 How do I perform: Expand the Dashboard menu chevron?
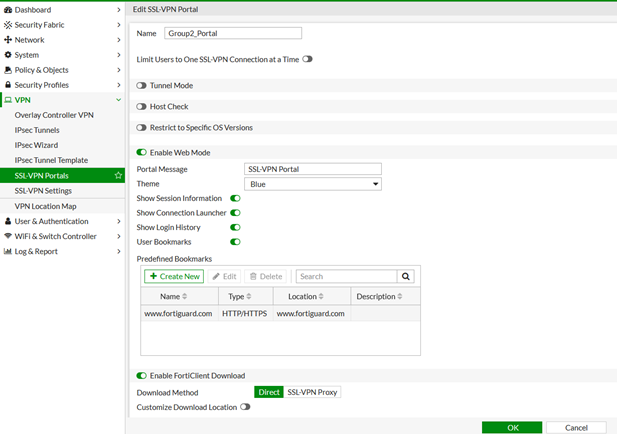118,10
